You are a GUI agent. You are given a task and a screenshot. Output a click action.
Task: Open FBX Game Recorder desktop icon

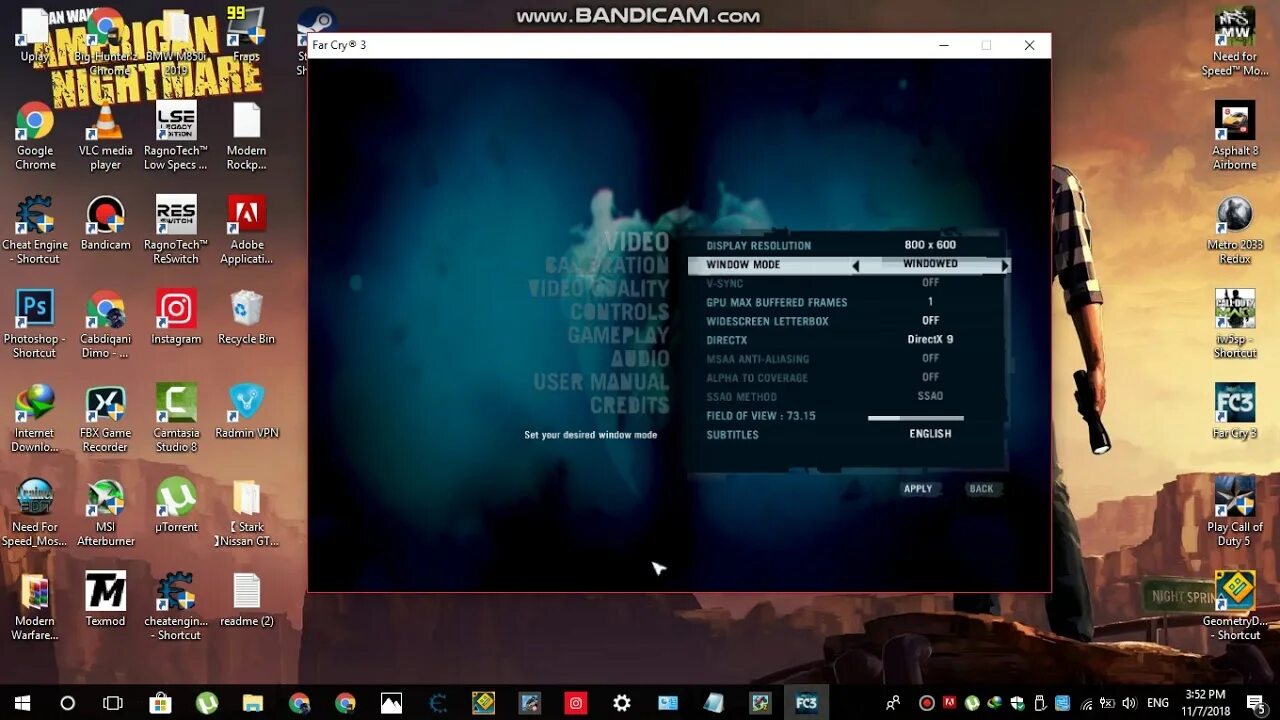(105, 417)
